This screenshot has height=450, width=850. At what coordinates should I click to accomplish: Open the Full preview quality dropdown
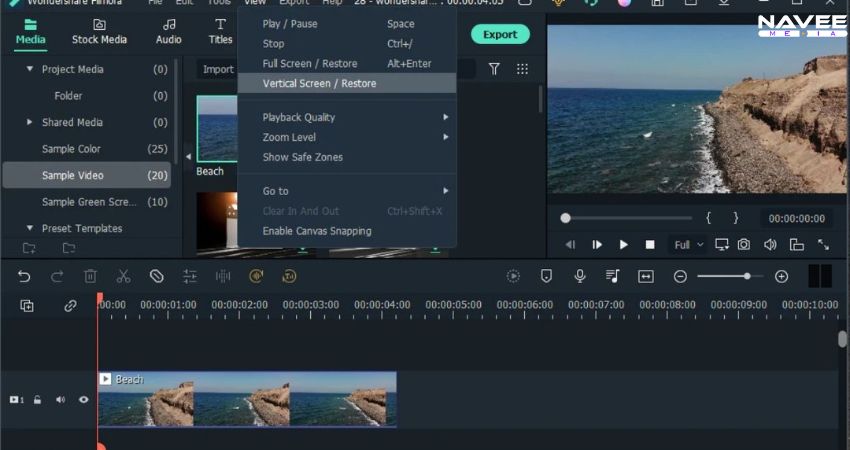(x=688, y=245)
